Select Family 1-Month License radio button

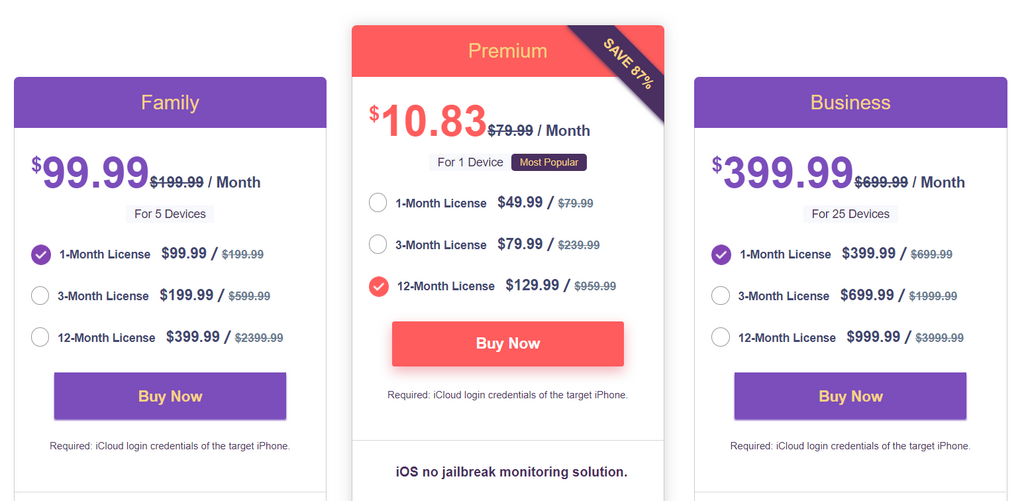coord(40,255)
